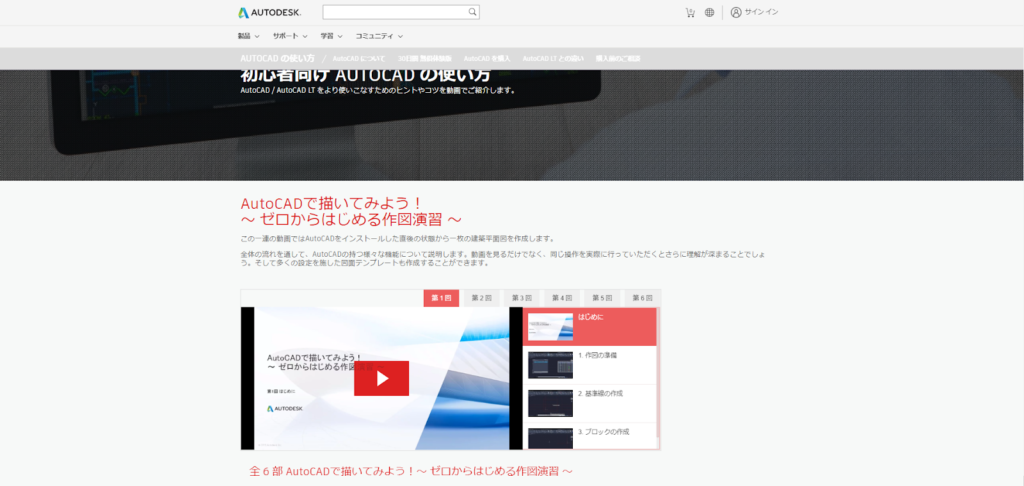Viewport: 1024px width, 486px height.
Task: Open the AutoCAD について link
Action: (359, 59)
